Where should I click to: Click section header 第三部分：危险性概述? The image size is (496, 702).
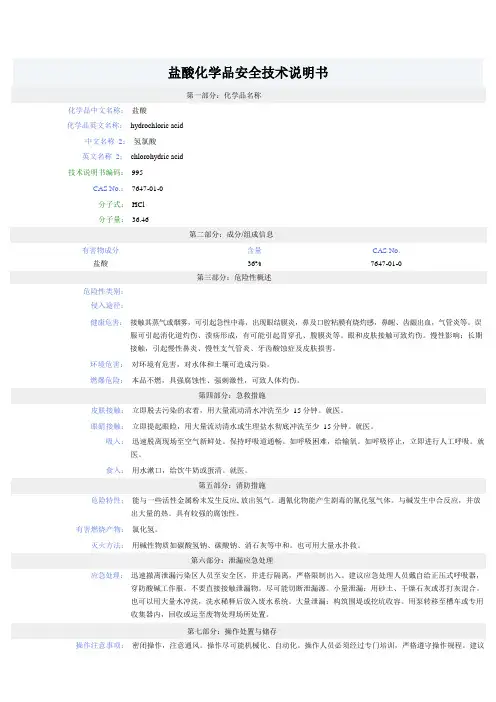234,278
